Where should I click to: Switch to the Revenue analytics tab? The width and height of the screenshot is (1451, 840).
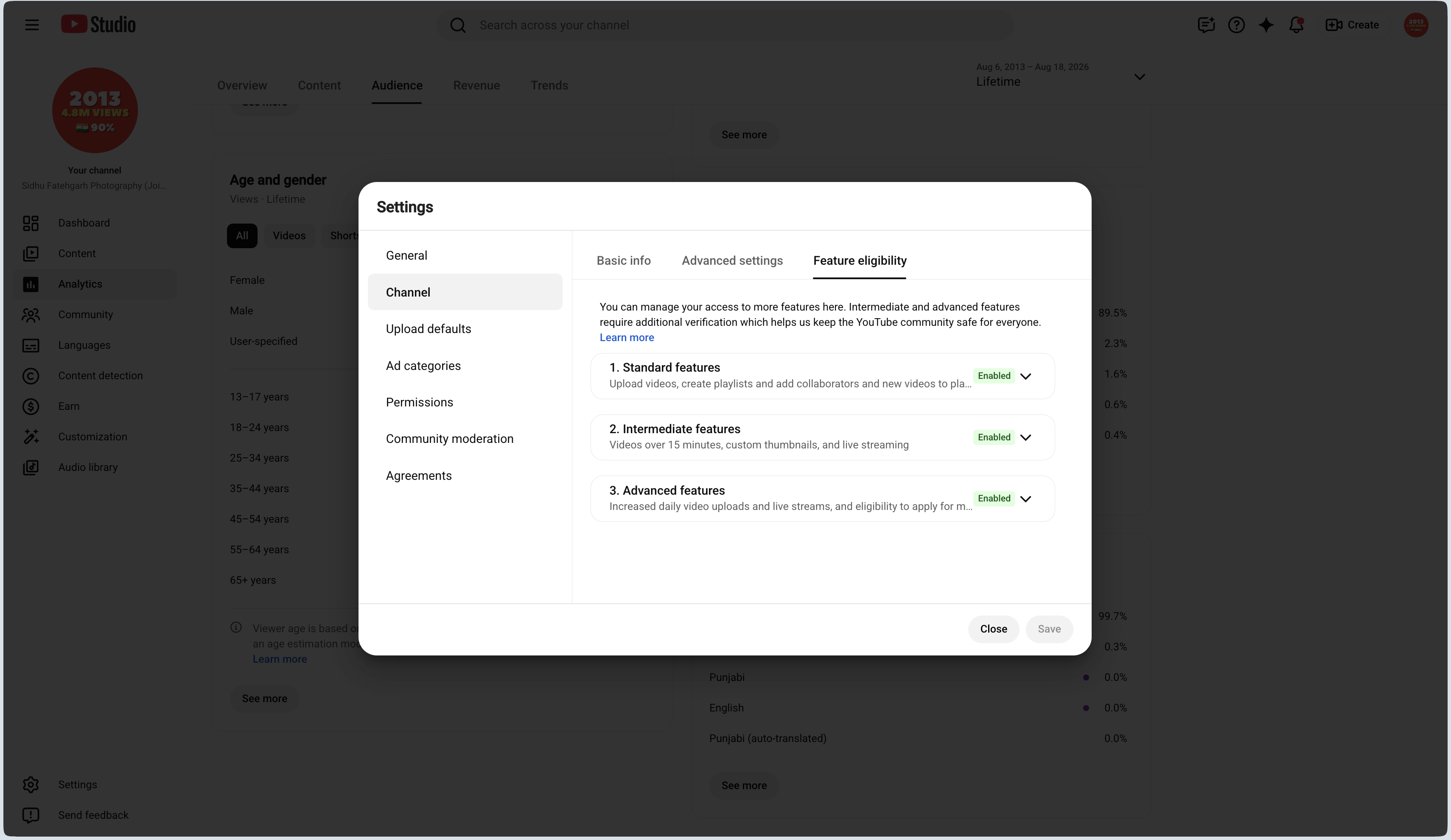click(476, 85)
